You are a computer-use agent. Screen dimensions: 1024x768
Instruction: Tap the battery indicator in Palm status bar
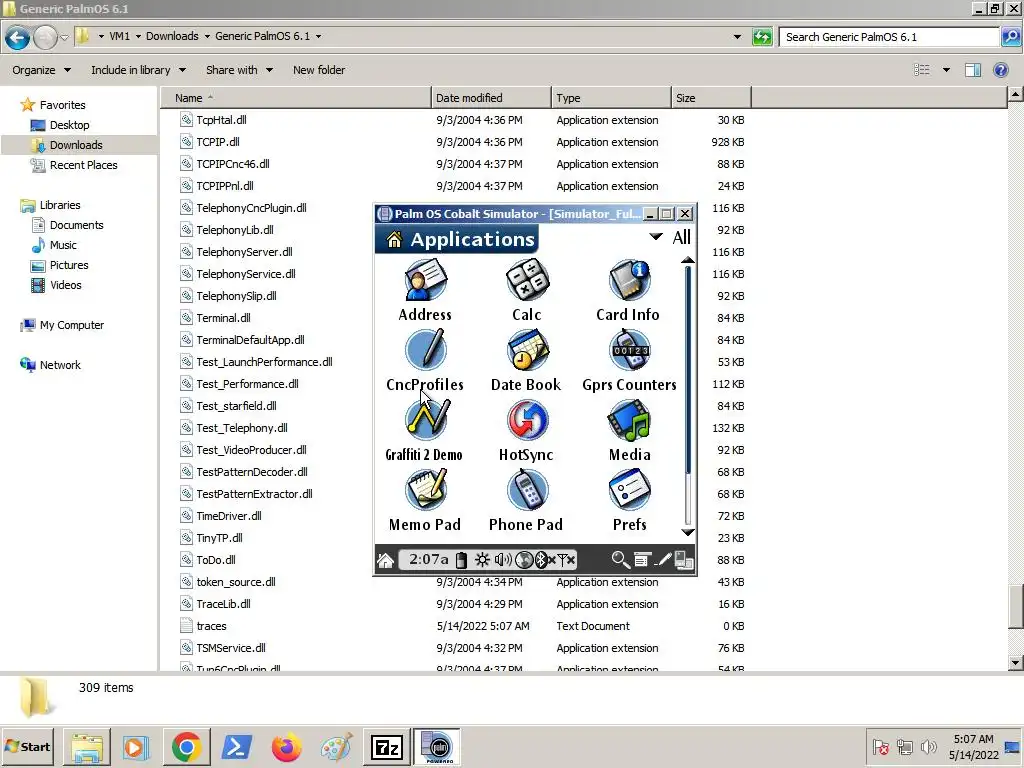click(461, 560)
